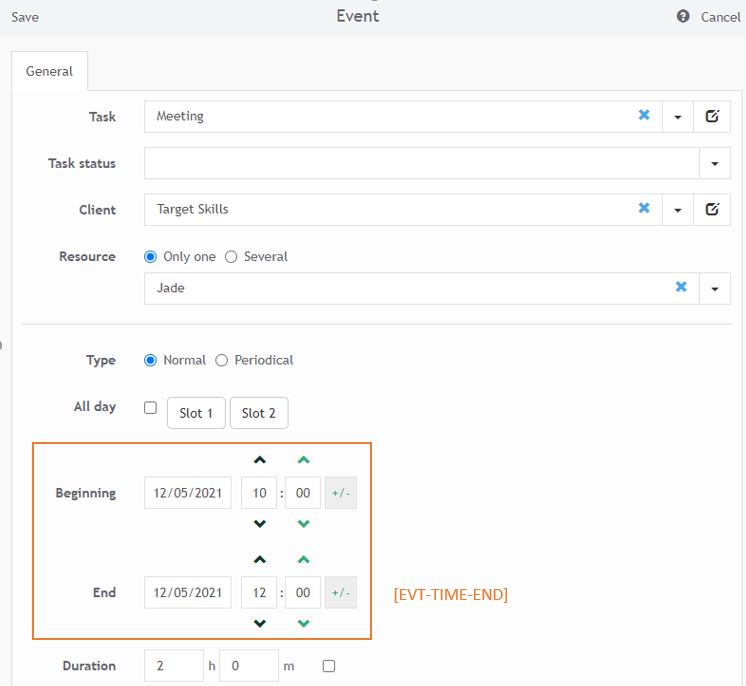This screenshot has width=746, height=686.
Task: Enable the All day checkbox
Action: click(x=150, y=408)
